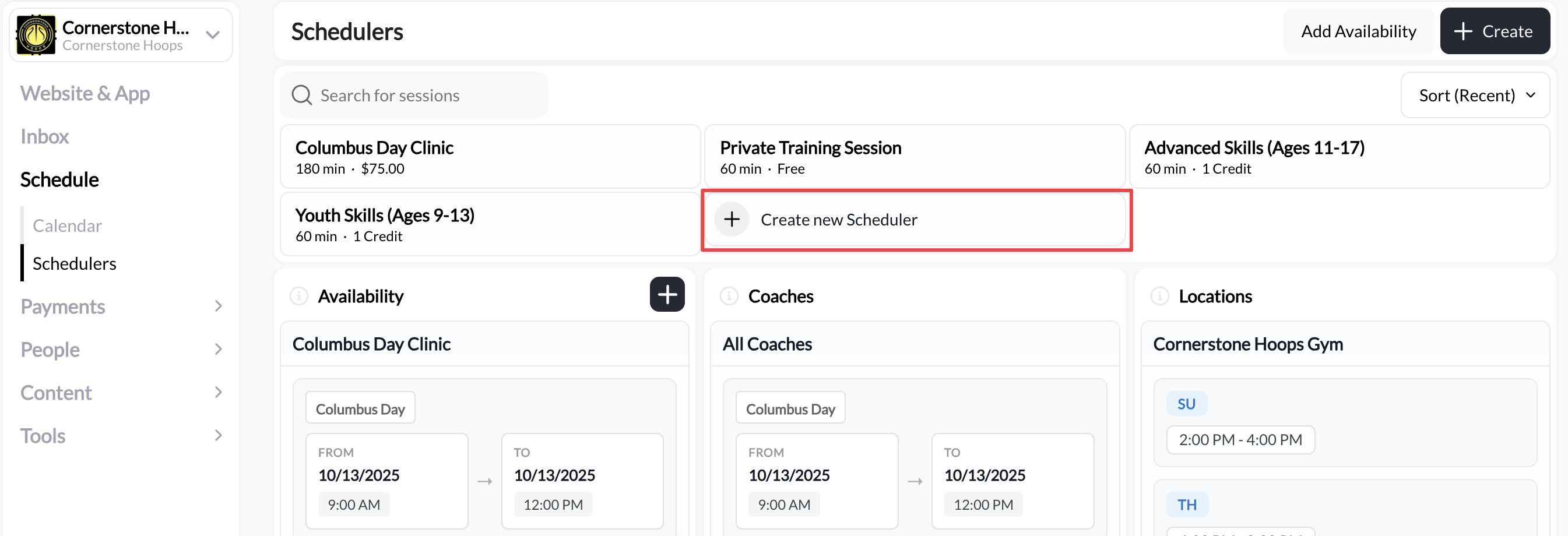1568x536 pixels.
Task: Click the plus icon in the Availability header
Action: click(667, 294)
